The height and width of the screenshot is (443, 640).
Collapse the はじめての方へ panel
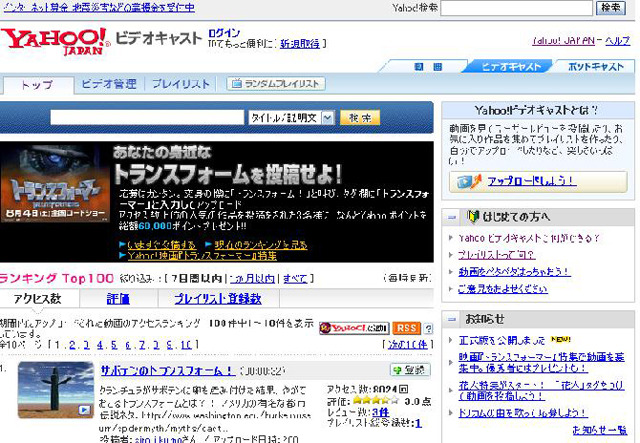[451, 217]
